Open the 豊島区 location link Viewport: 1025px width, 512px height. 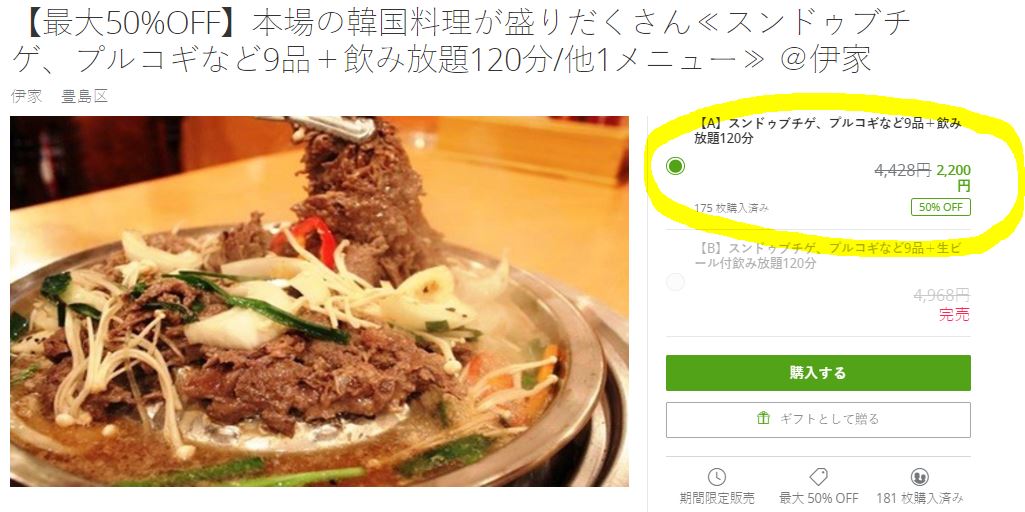tap(84, 97)
